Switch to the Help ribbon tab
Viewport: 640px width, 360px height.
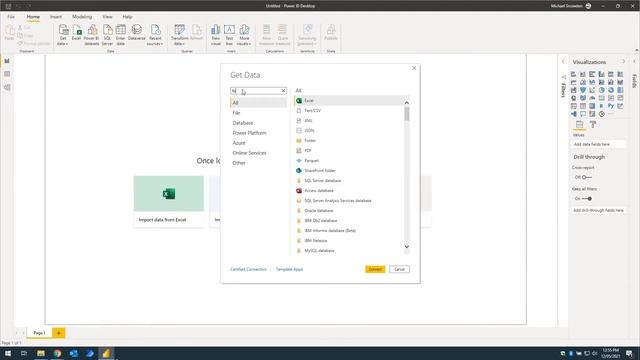(127, 17)
